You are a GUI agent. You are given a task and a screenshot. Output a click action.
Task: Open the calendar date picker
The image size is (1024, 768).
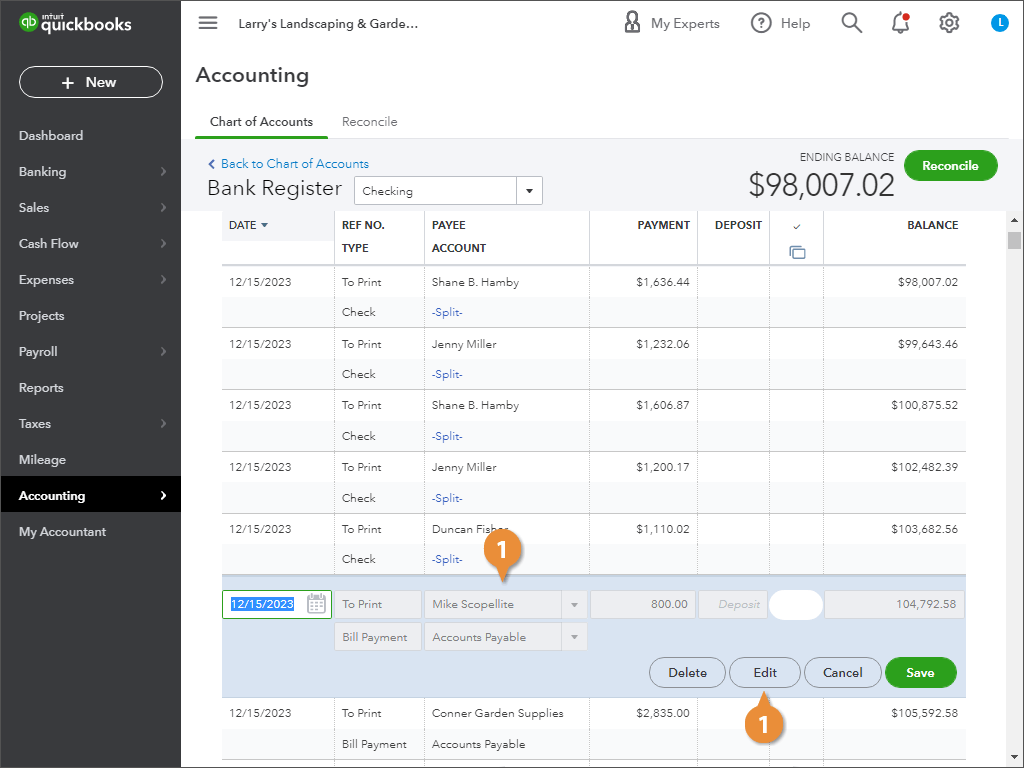[316, 604]
